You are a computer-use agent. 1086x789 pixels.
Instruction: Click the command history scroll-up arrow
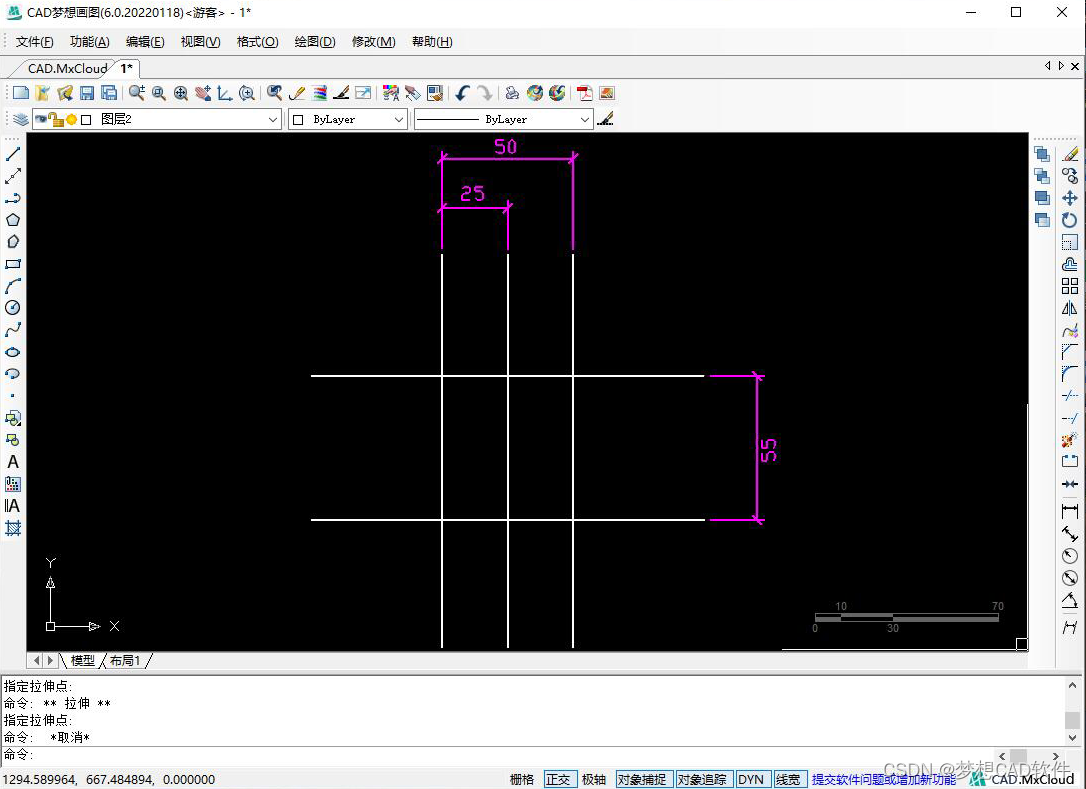click(x=1073, y=686)
